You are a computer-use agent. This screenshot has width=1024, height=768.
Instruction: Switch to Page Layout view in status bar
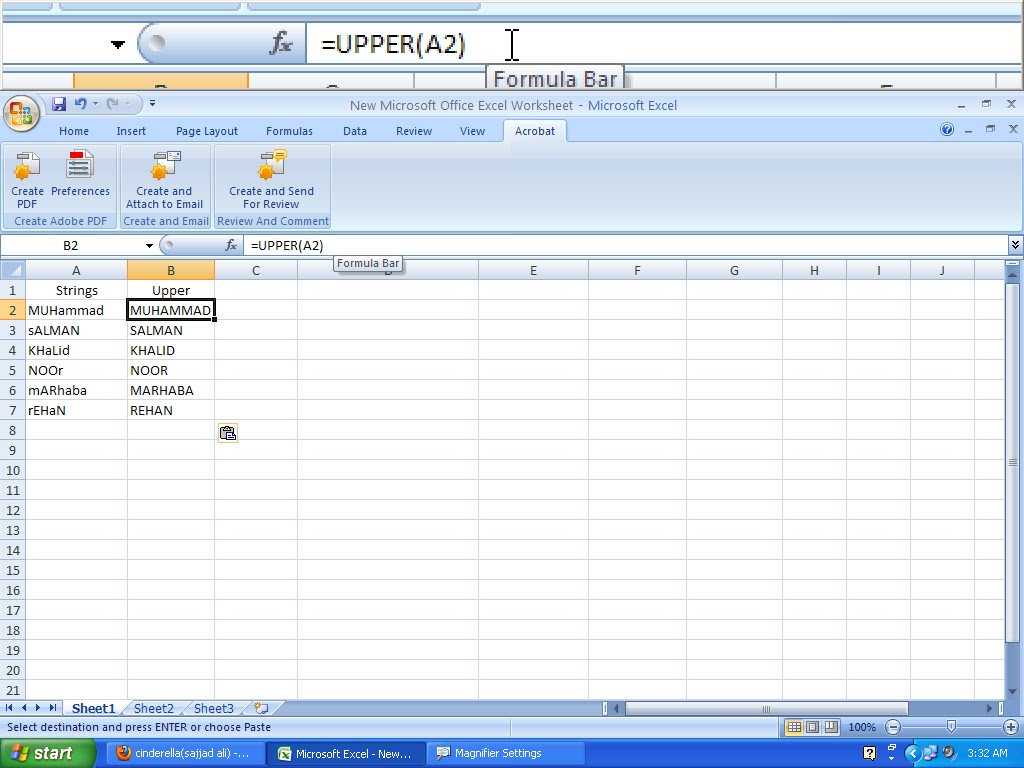(x=812, y=727)
